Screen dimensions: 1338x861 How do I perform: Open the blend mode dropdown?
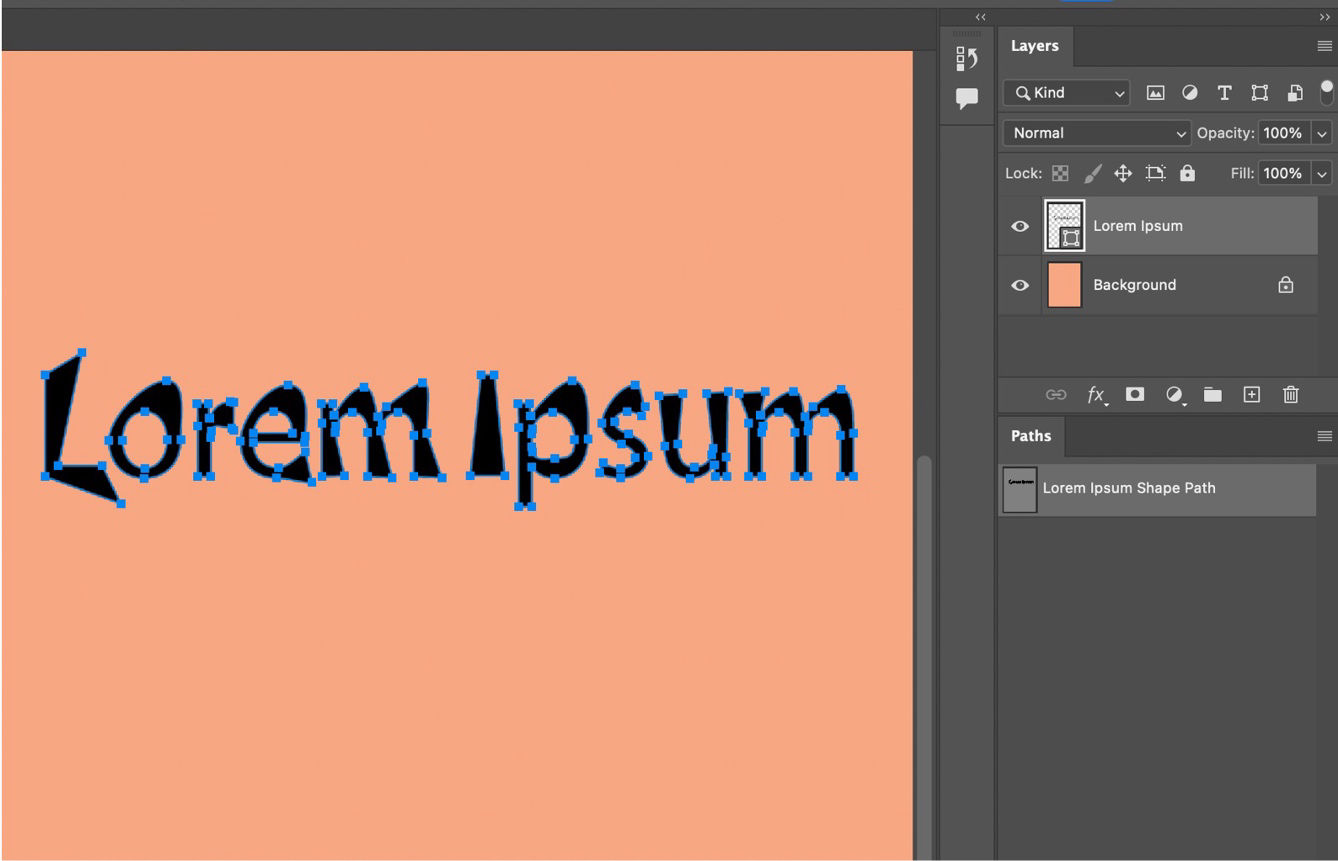click(x=1095, y=132)
